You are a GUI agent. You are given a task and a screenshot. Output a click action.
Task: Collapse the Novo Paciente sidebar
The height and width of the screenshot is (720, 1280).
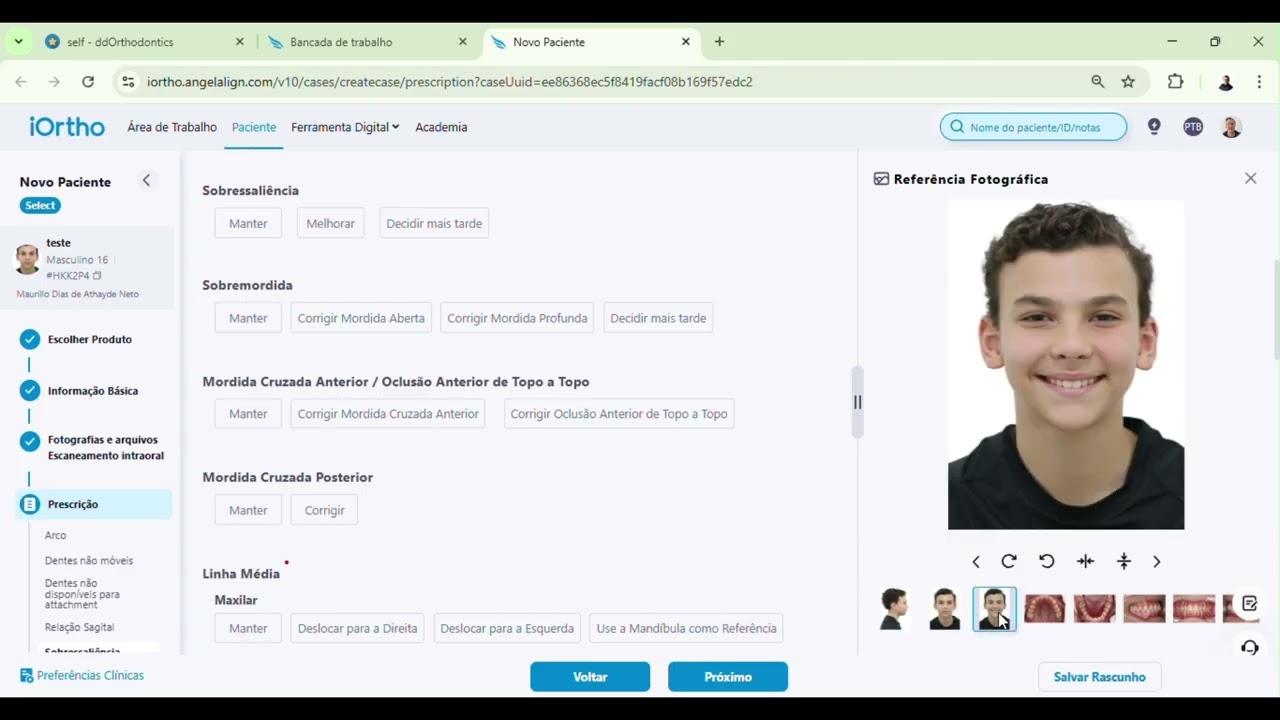point(146,181)
